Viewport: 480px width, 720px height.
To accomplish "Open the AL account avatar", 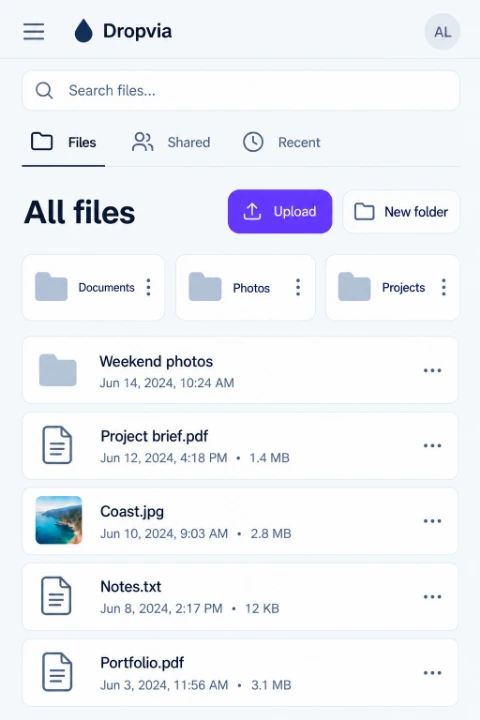I will point(442,32).
